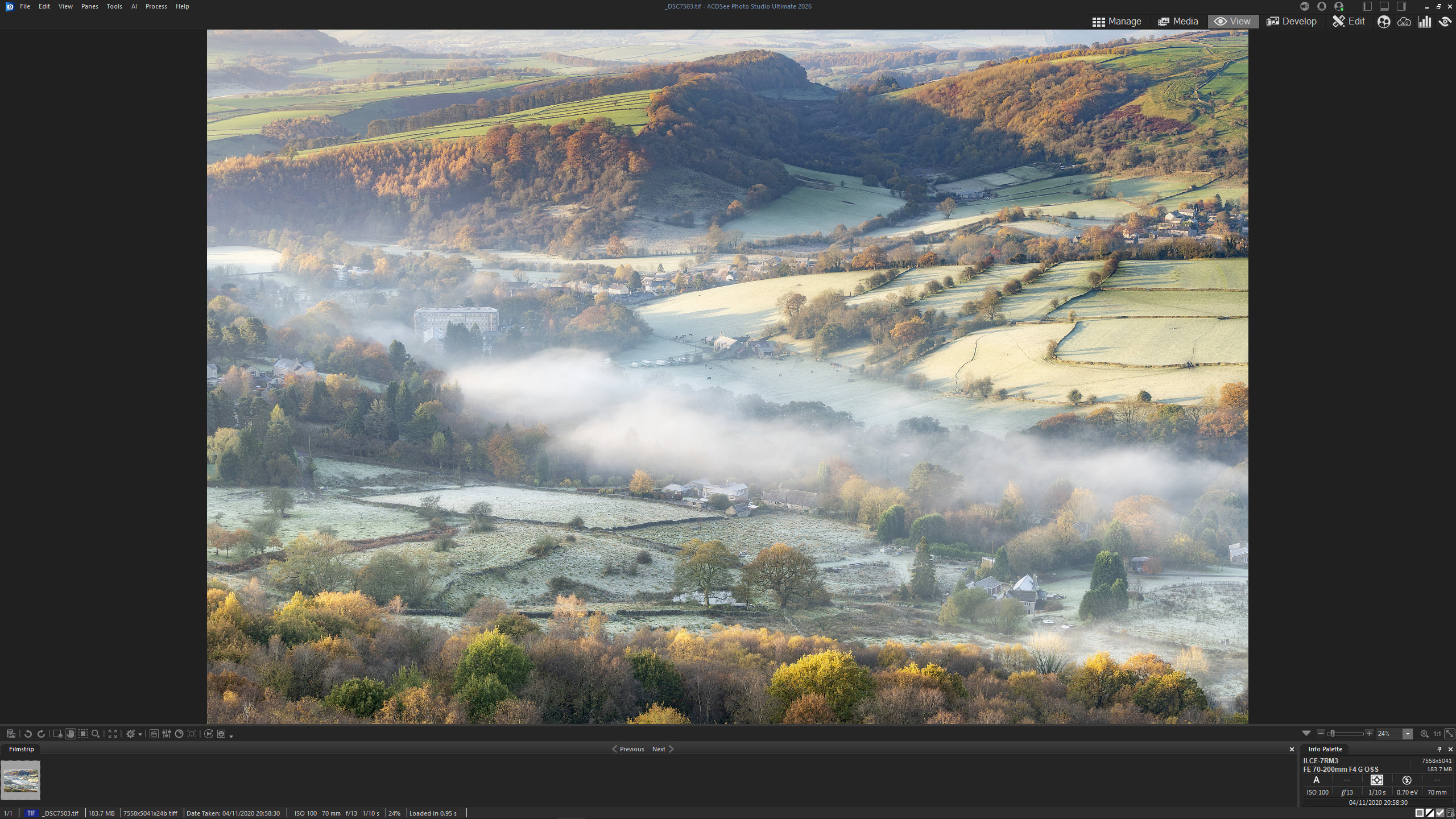Enter full screen with arrows icon
This screenshot has height=819, width=1456.
[x=113, y=734]
